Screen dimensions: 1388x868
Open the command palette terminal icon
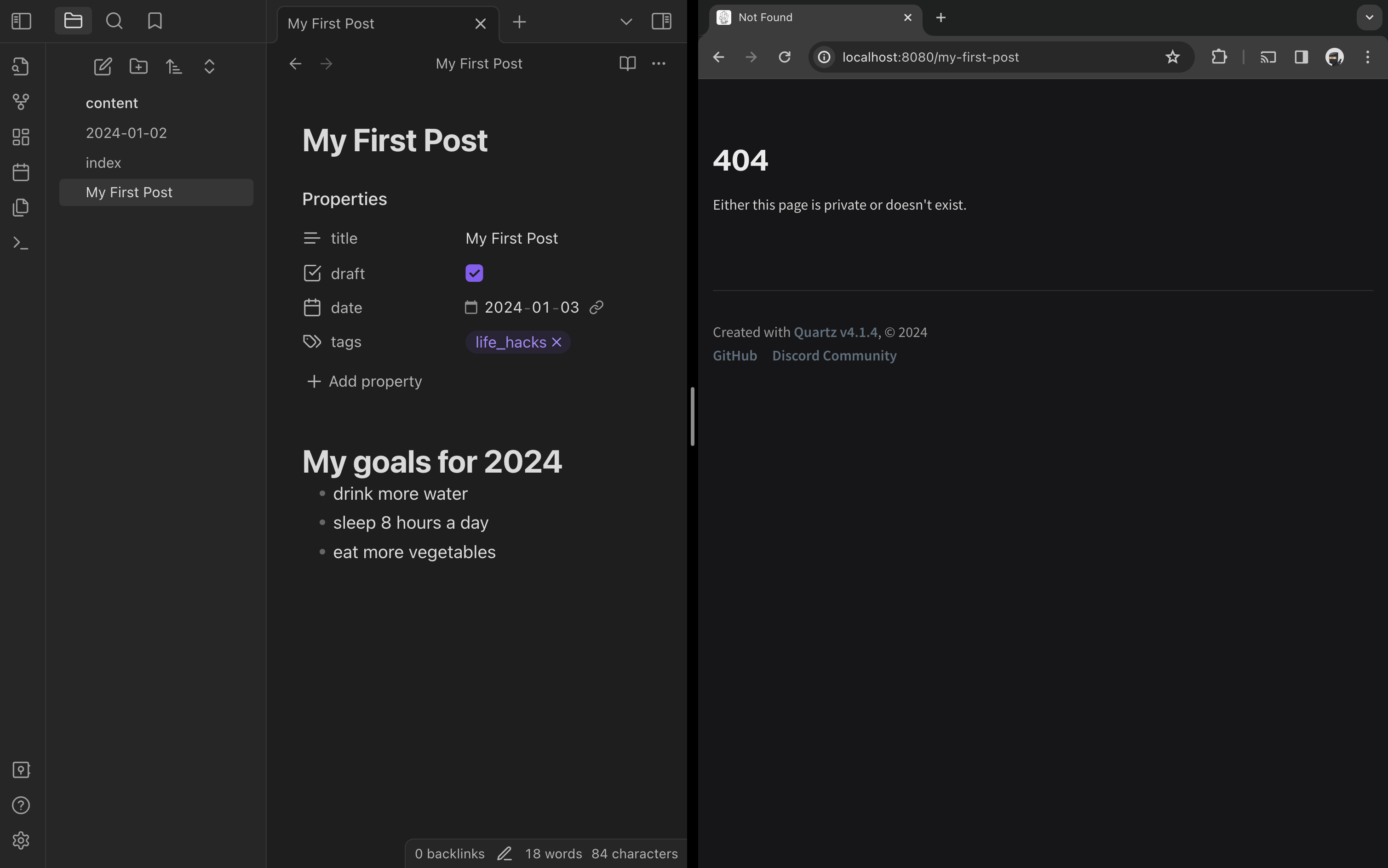21,243
